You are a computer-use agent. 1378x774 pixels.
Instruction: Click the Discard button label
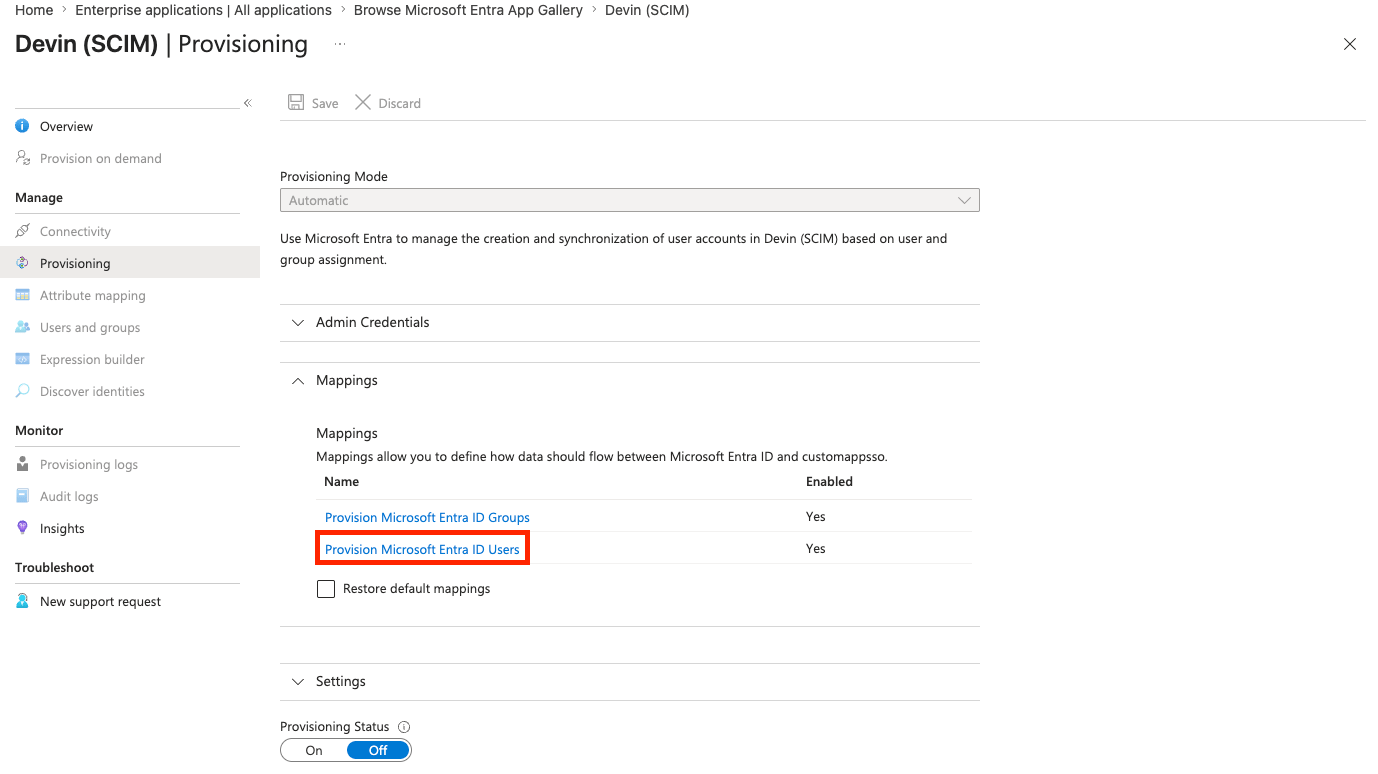click(x=399, y=103)
